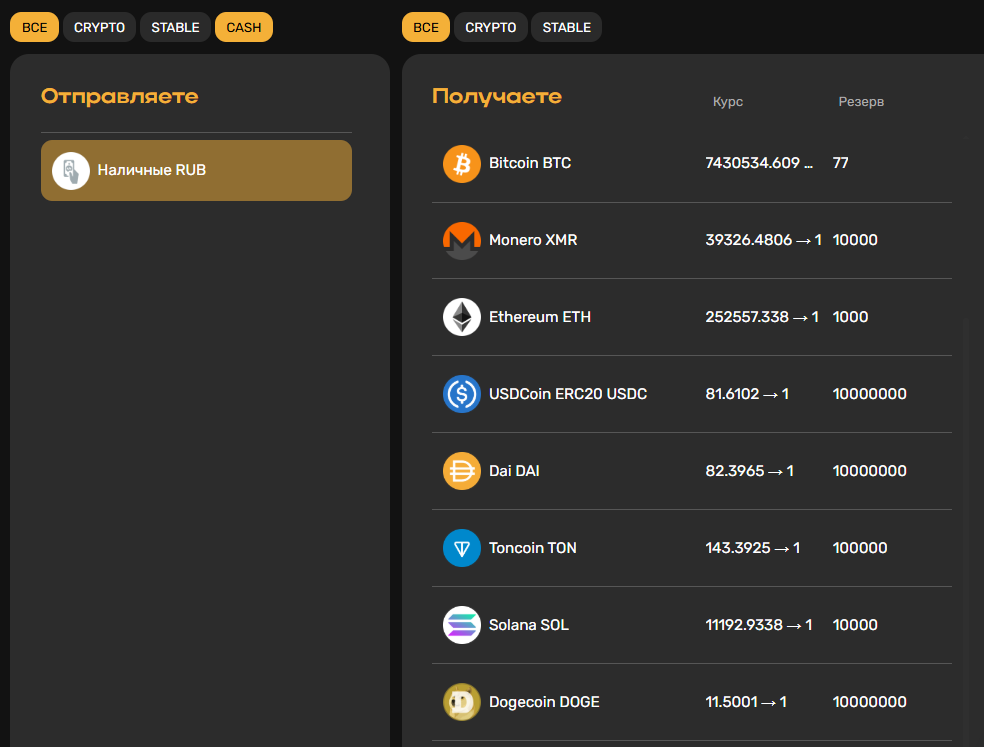The image size is (984, 747).
Task: Open STABLE tab above Получаете list
Action: 566,27
